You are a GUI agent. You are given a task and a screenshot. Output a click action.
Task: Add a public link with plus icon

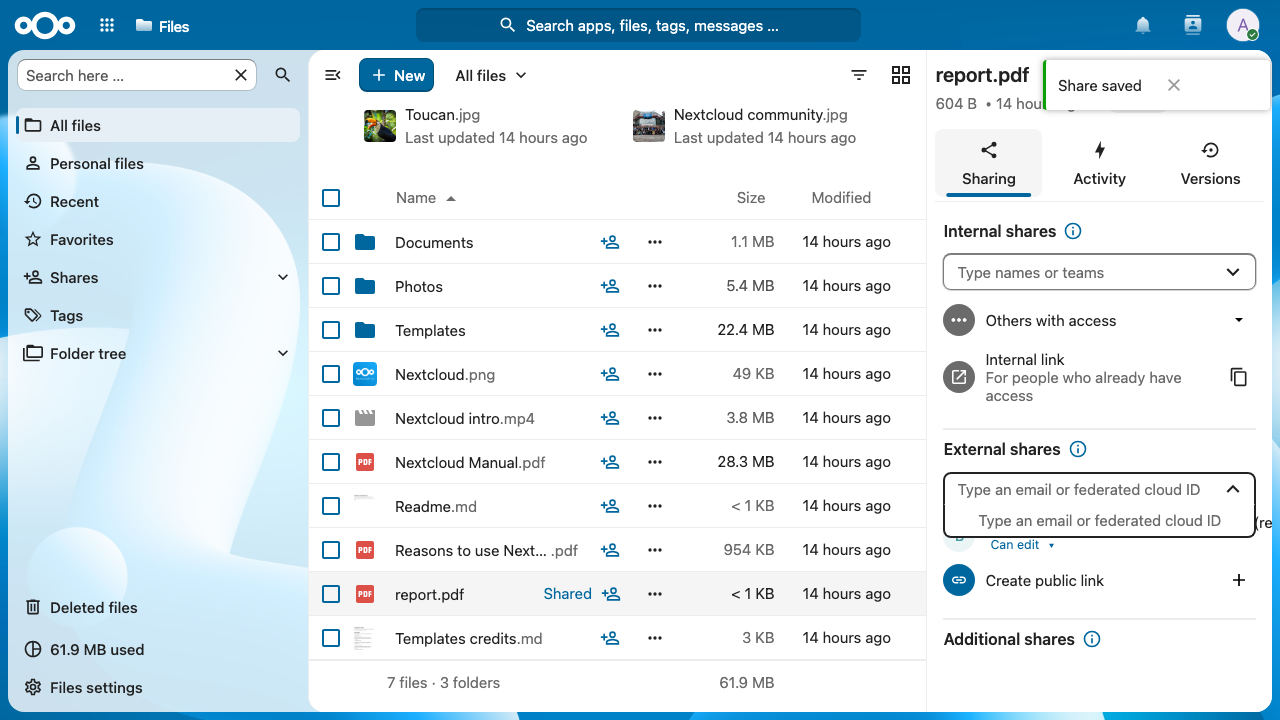[1239, 580]
